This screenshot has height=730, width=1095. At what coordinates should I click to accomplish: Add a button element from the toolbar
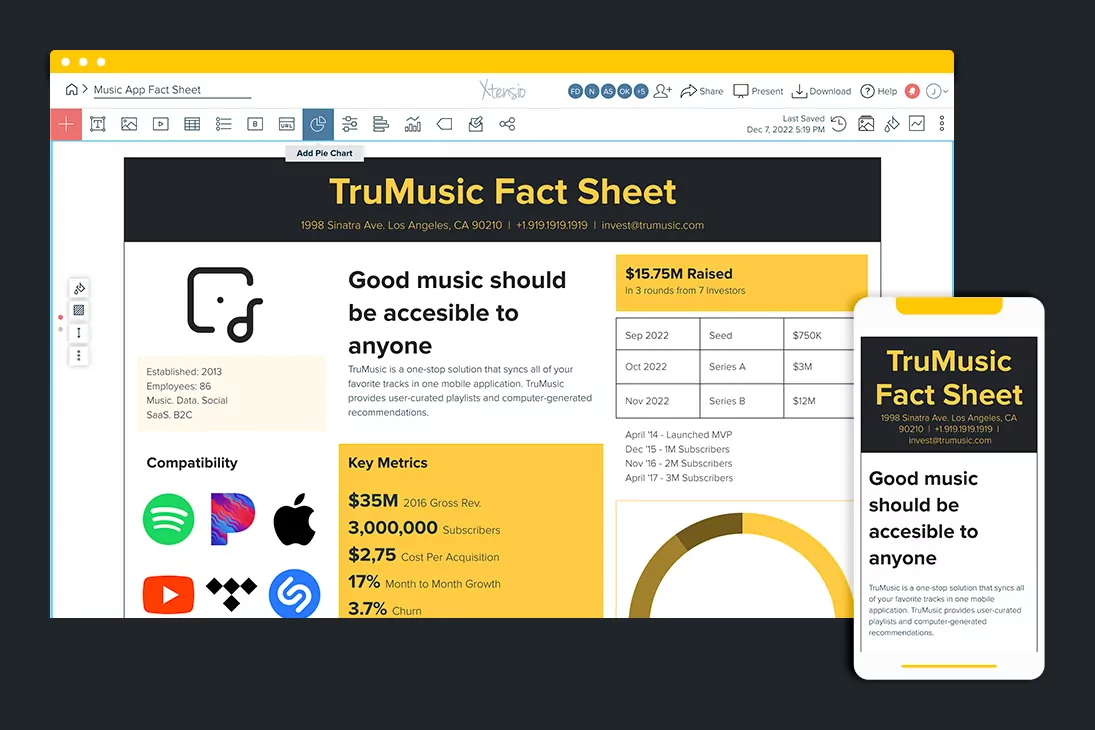[x=255, y=124]
